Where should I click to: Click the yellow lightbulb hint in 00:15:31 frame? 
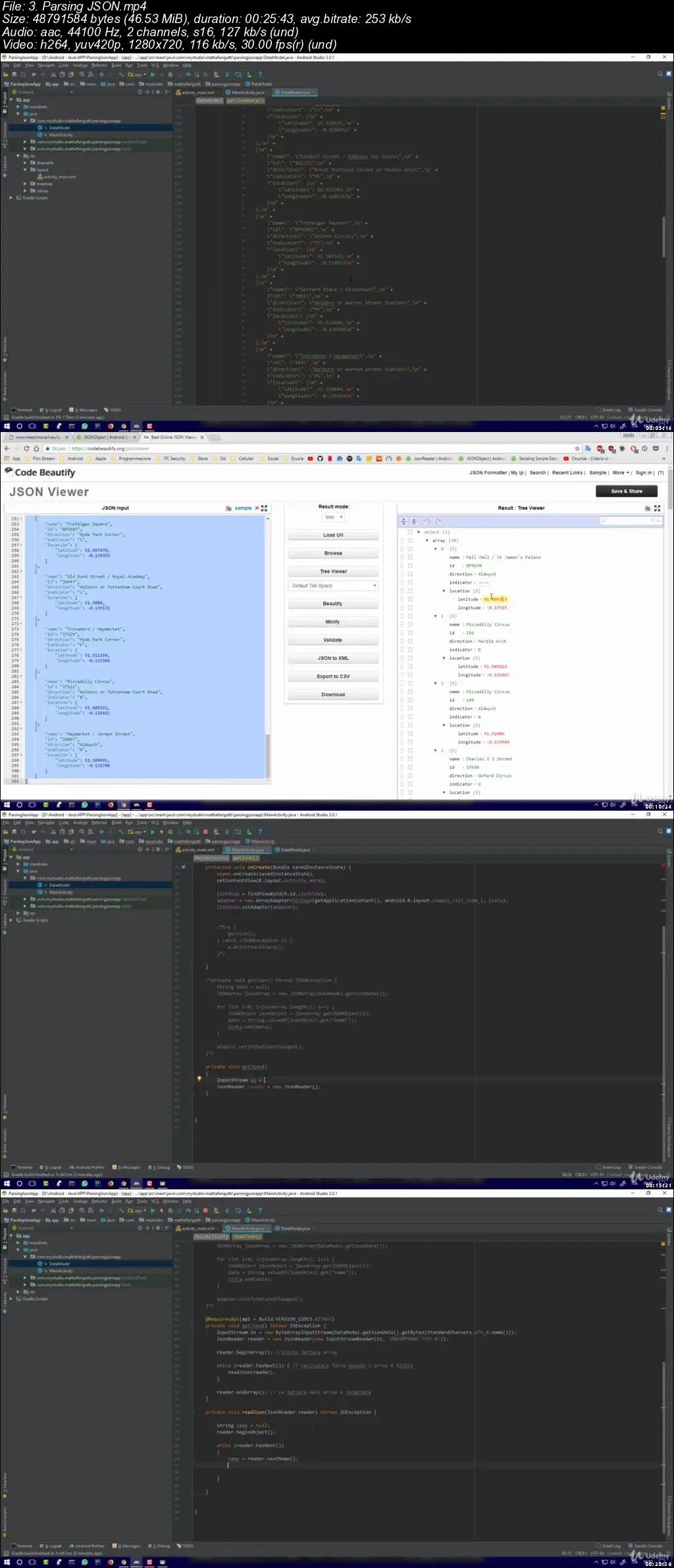tap(199, 1079)
